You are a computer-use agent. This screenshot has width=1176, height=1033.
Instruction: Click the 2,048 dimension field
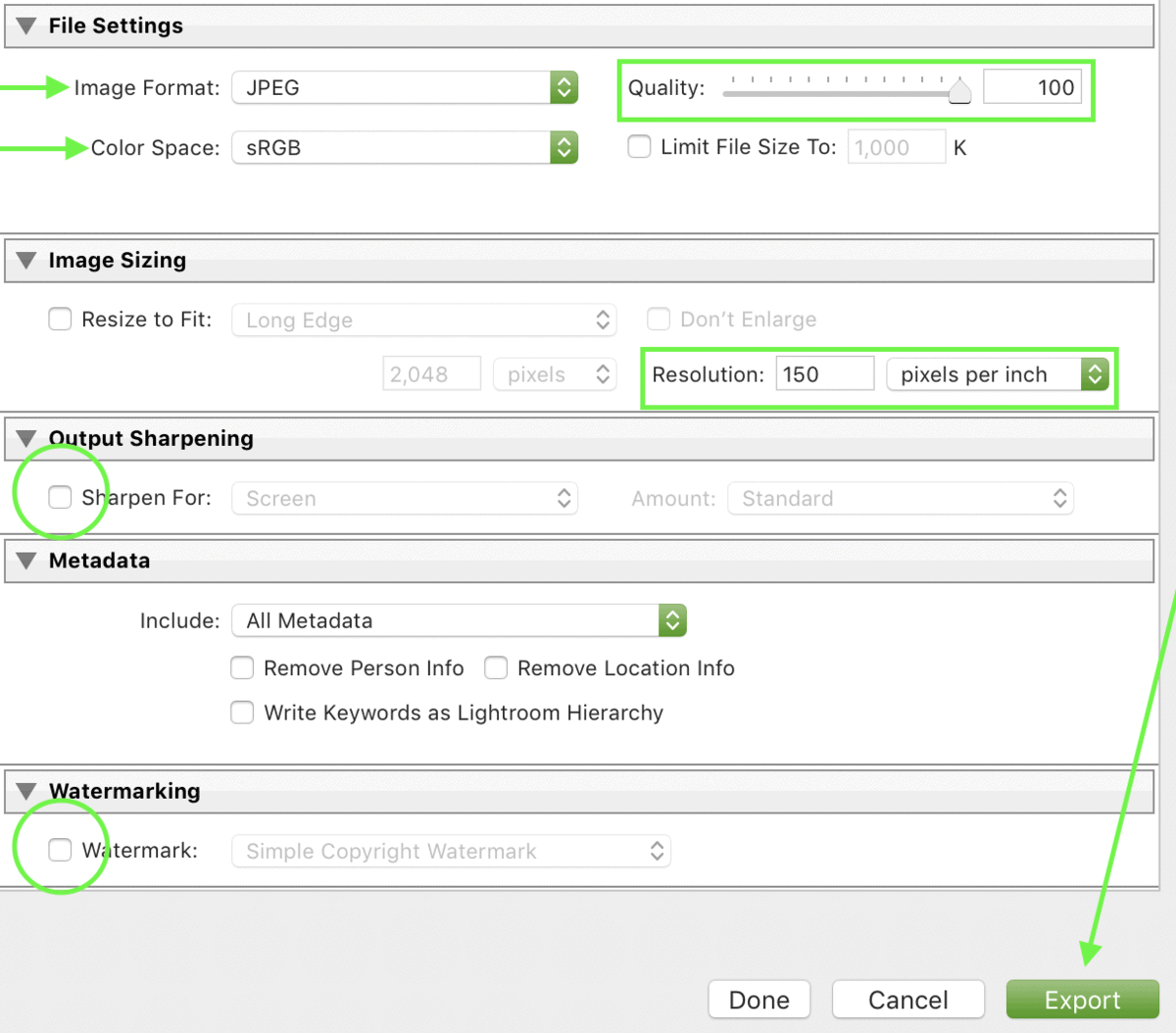432,374
